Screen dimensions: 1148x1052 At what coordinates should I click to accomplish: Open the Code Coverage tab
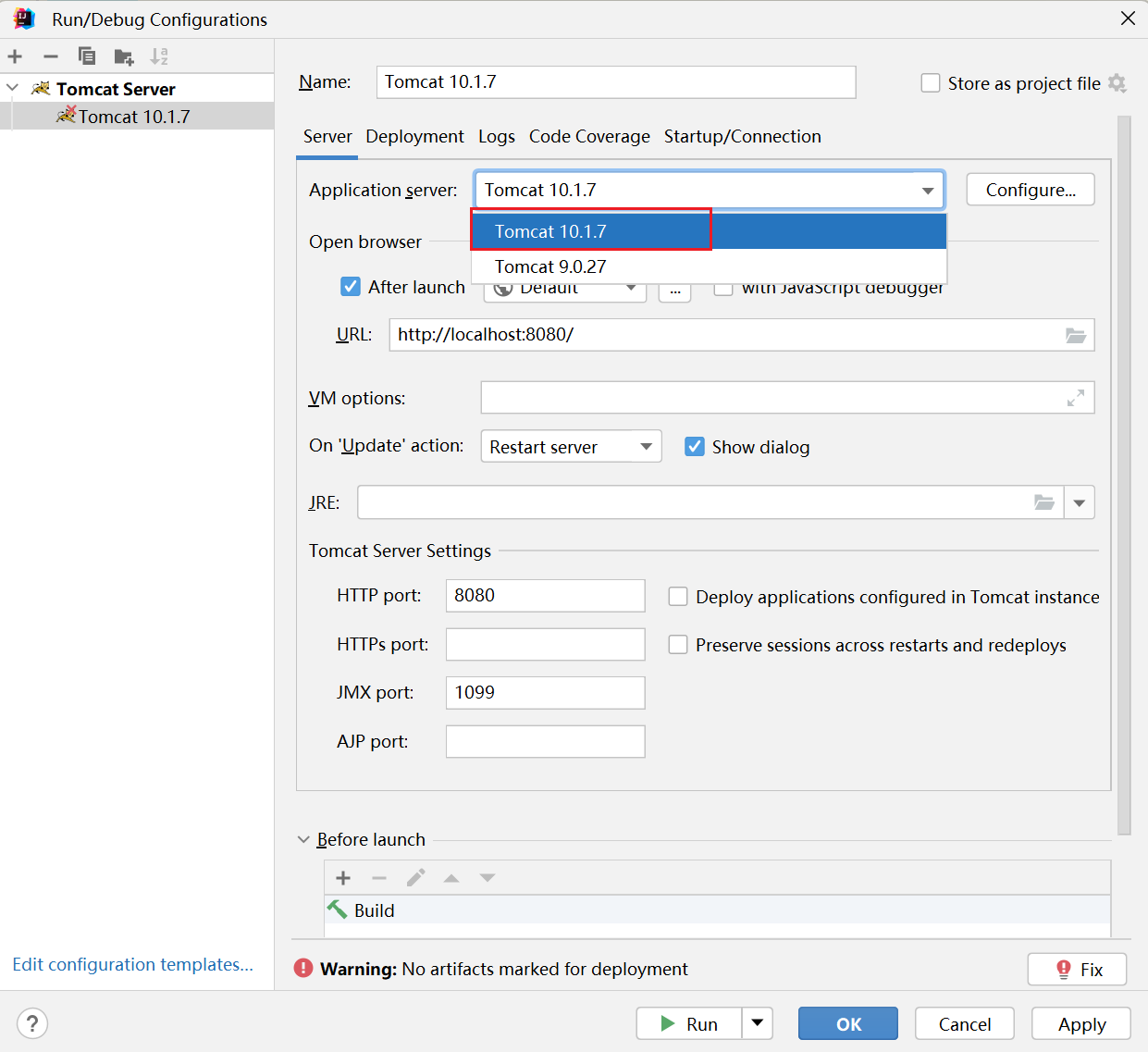click(x=589, y=136)
